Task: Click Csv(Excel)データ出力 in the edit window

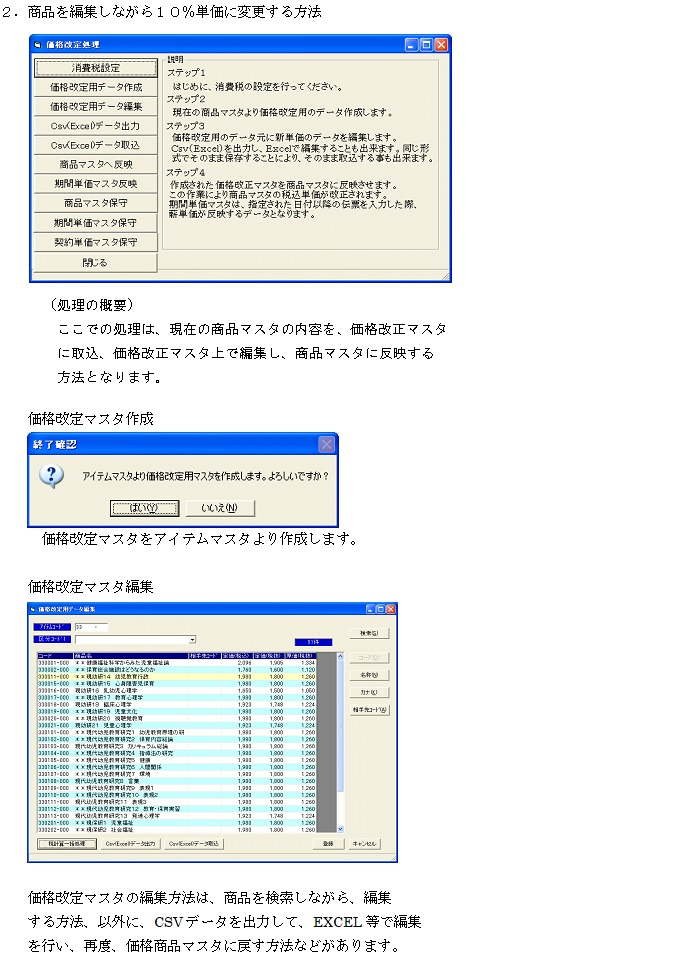Action: tap(131, 844)
